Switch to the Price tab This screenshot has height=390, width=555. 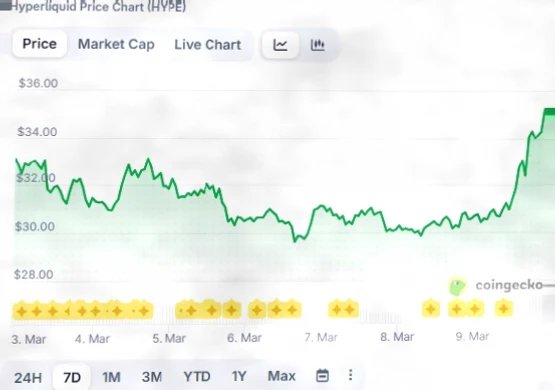39,44
